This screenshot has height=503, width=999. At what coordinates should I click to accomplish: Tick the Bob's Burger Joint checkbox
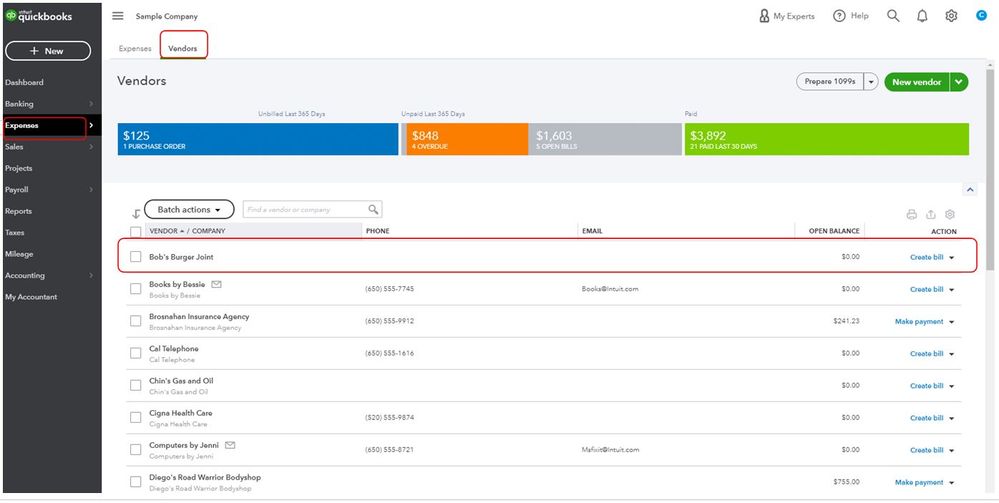[135, 256]
